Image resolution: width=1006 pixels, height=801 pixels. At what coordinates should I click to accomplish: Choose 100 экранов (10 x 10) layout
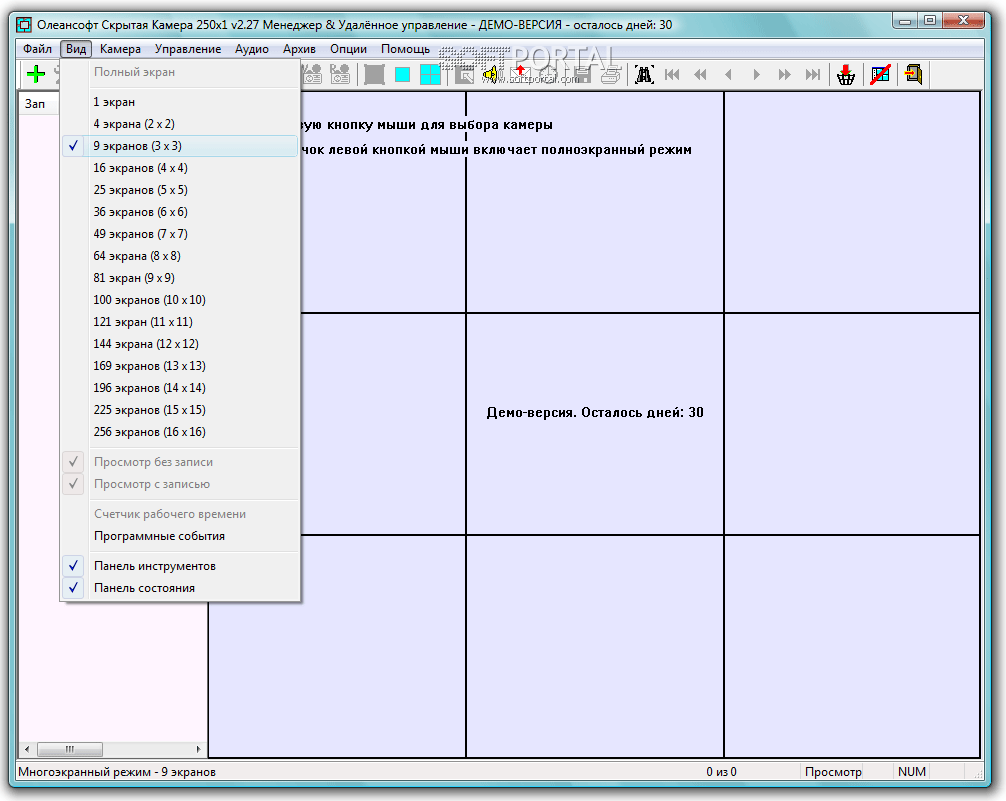[180, 300]
